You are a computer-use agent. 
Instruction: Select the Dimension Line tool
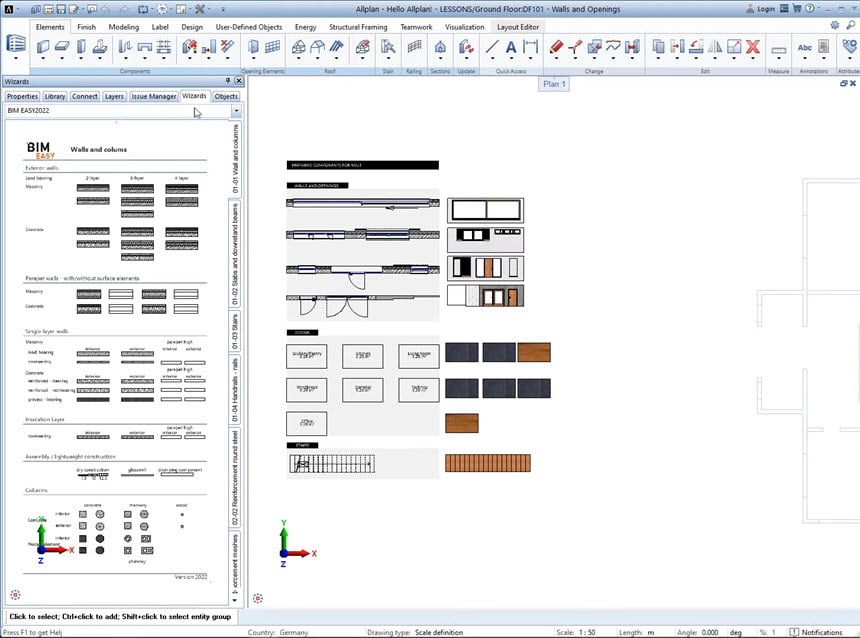tap(530, 47)
